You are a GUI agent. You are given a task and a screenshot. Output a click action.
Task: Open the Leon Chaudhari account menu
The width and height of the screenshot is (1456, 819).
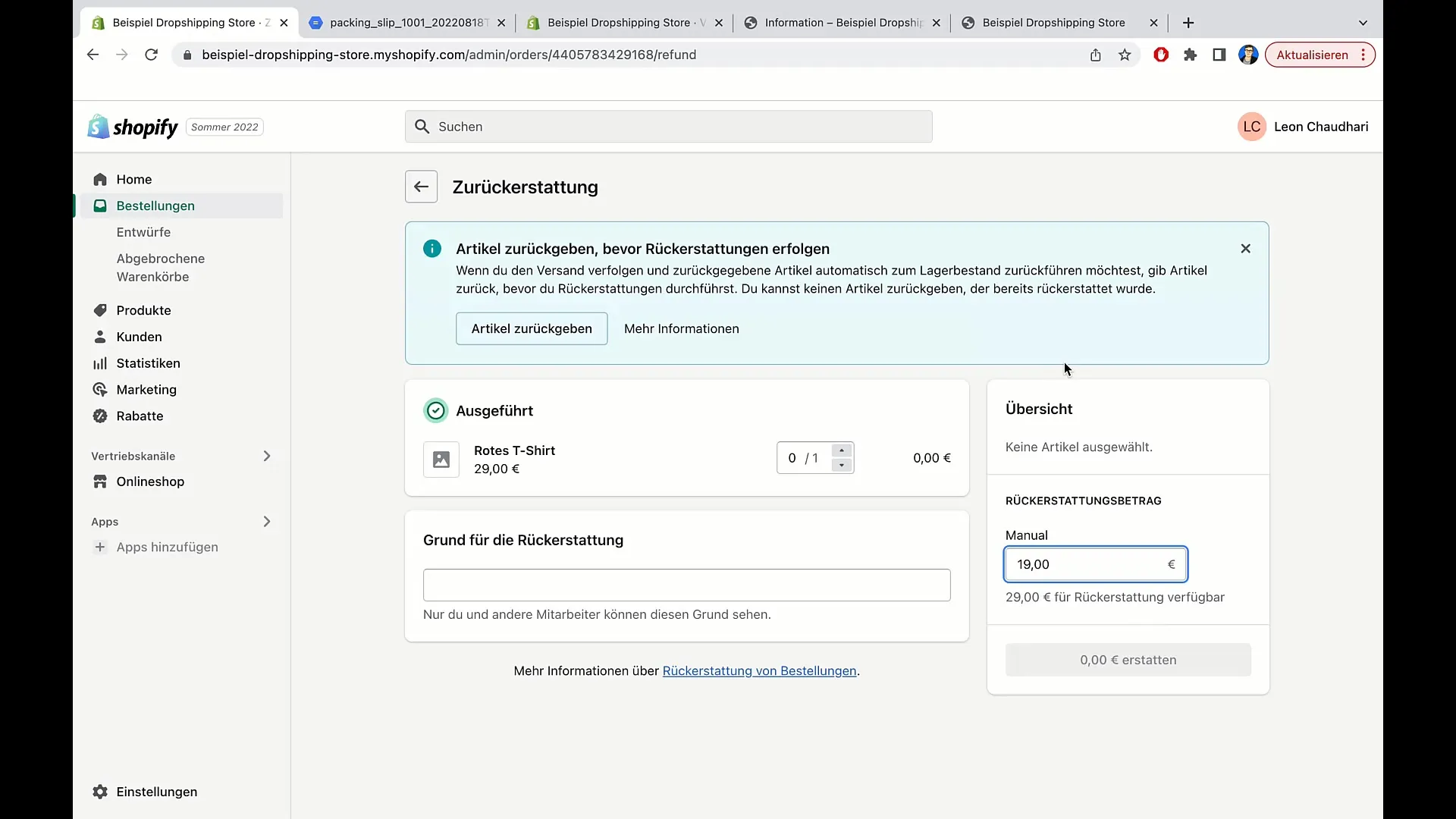(1303, 127)
